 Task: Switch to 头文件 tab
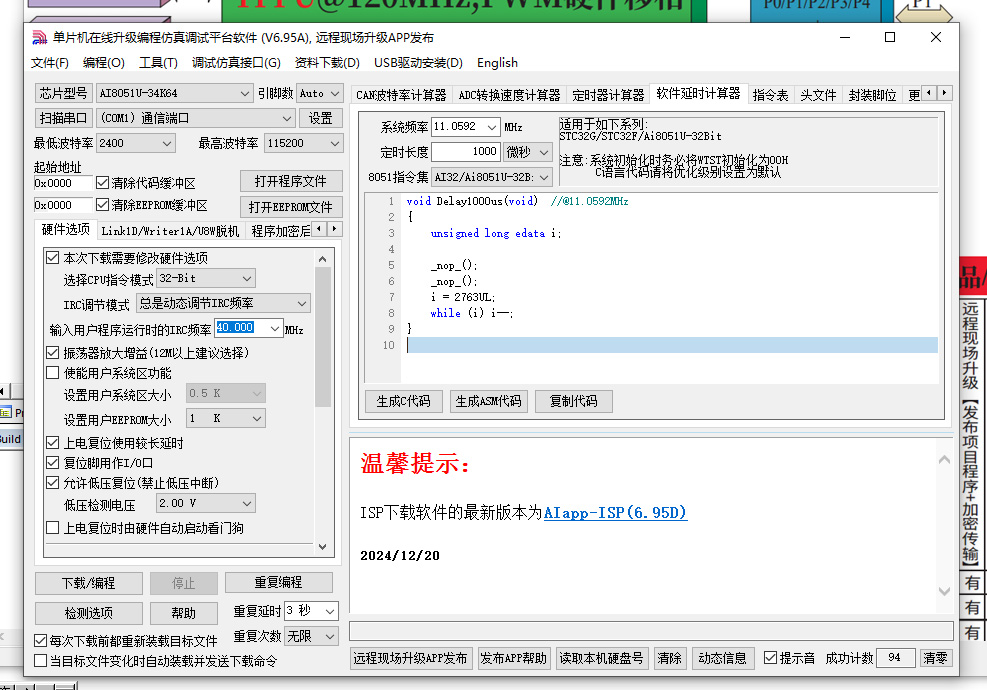pos(818,95)
